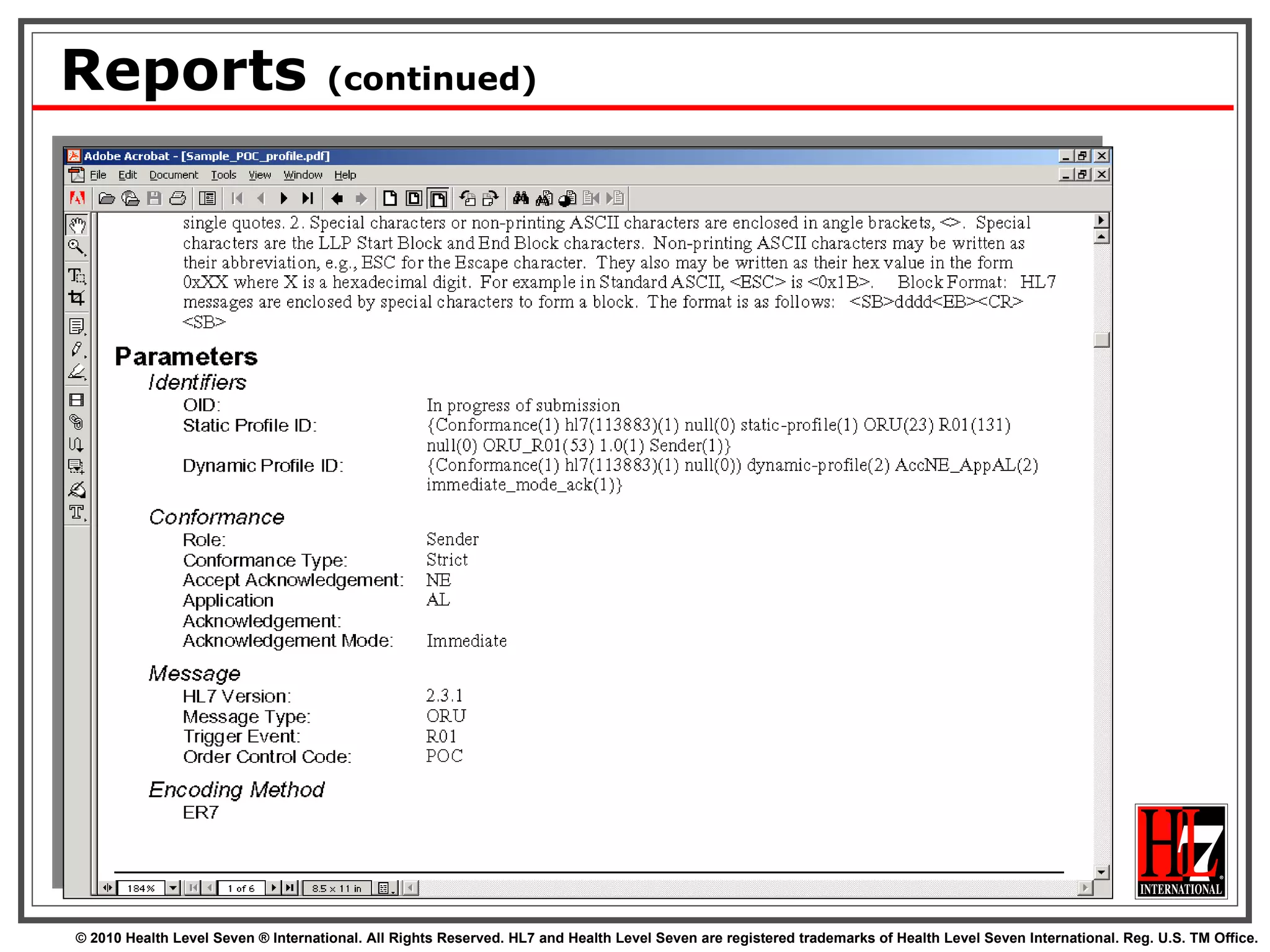
Task: Click the horizontal scrollbar left arrow
Action: point(411,888)
